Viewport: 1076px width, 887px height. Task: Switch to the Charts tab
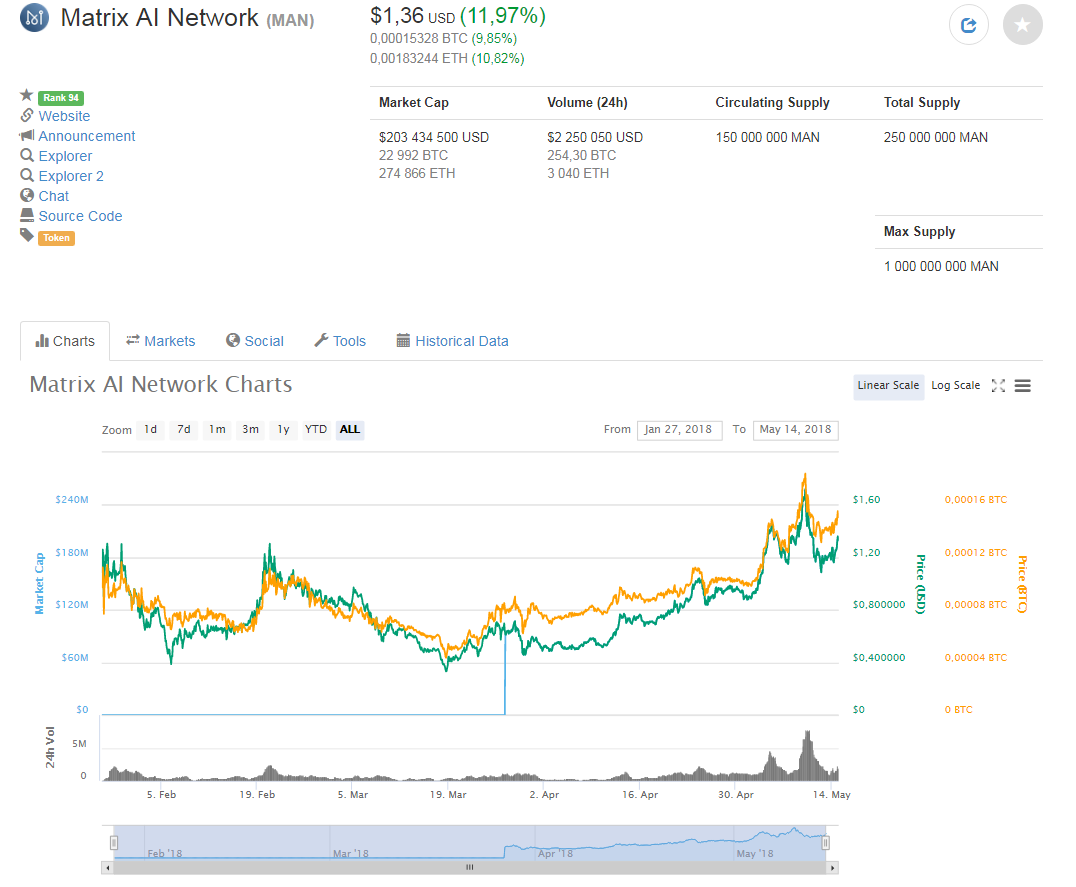pyautogui.click(x=65, y=341)
